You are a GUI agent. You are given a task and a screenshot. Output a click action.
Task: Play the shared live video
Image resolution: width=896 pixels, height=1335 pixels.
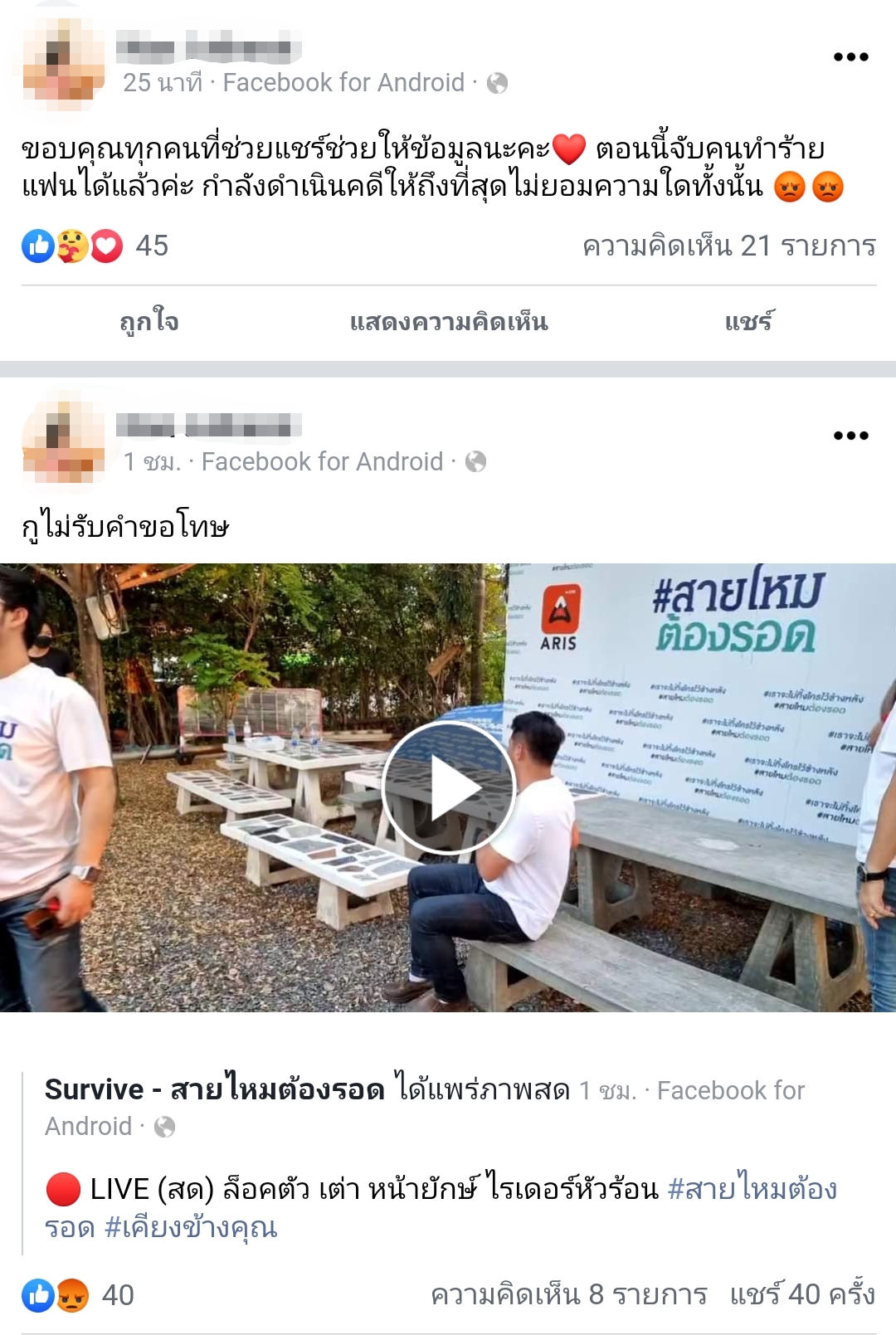click(449, 787)
